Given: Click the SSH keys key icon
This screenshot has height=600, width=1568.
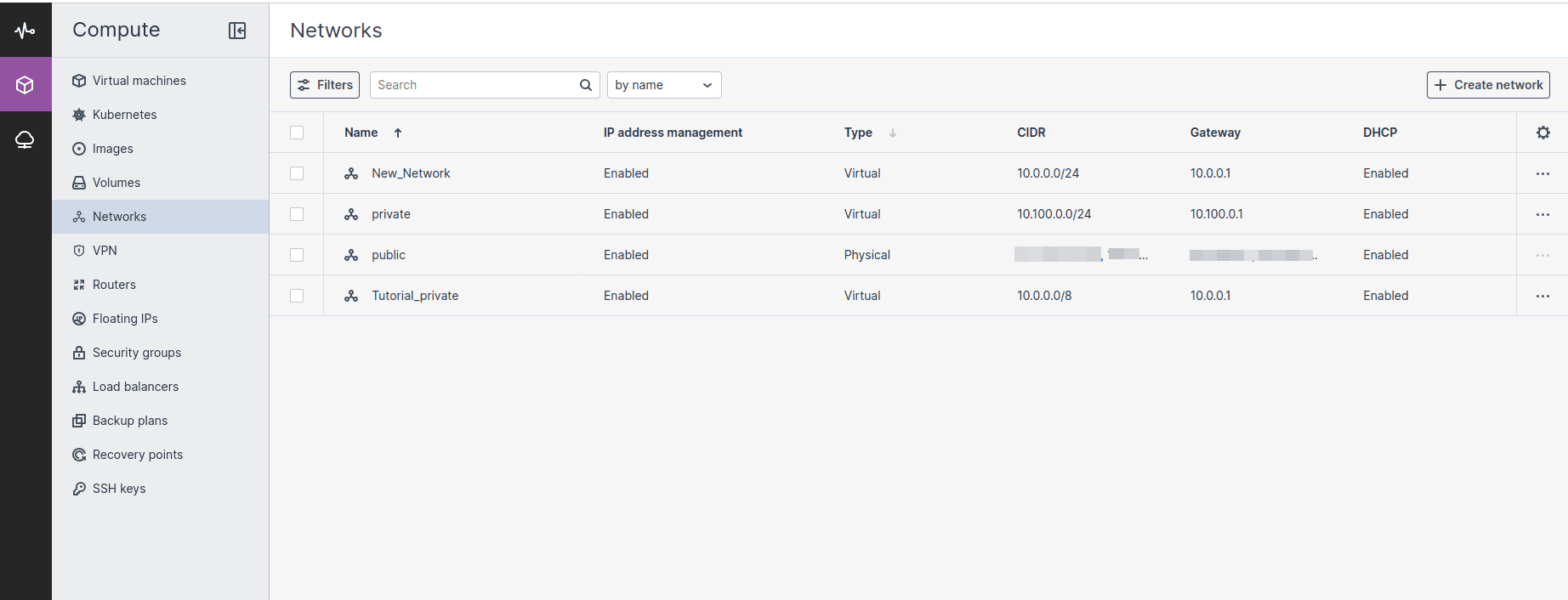Looking at the screenshot, I should [79, 489].
